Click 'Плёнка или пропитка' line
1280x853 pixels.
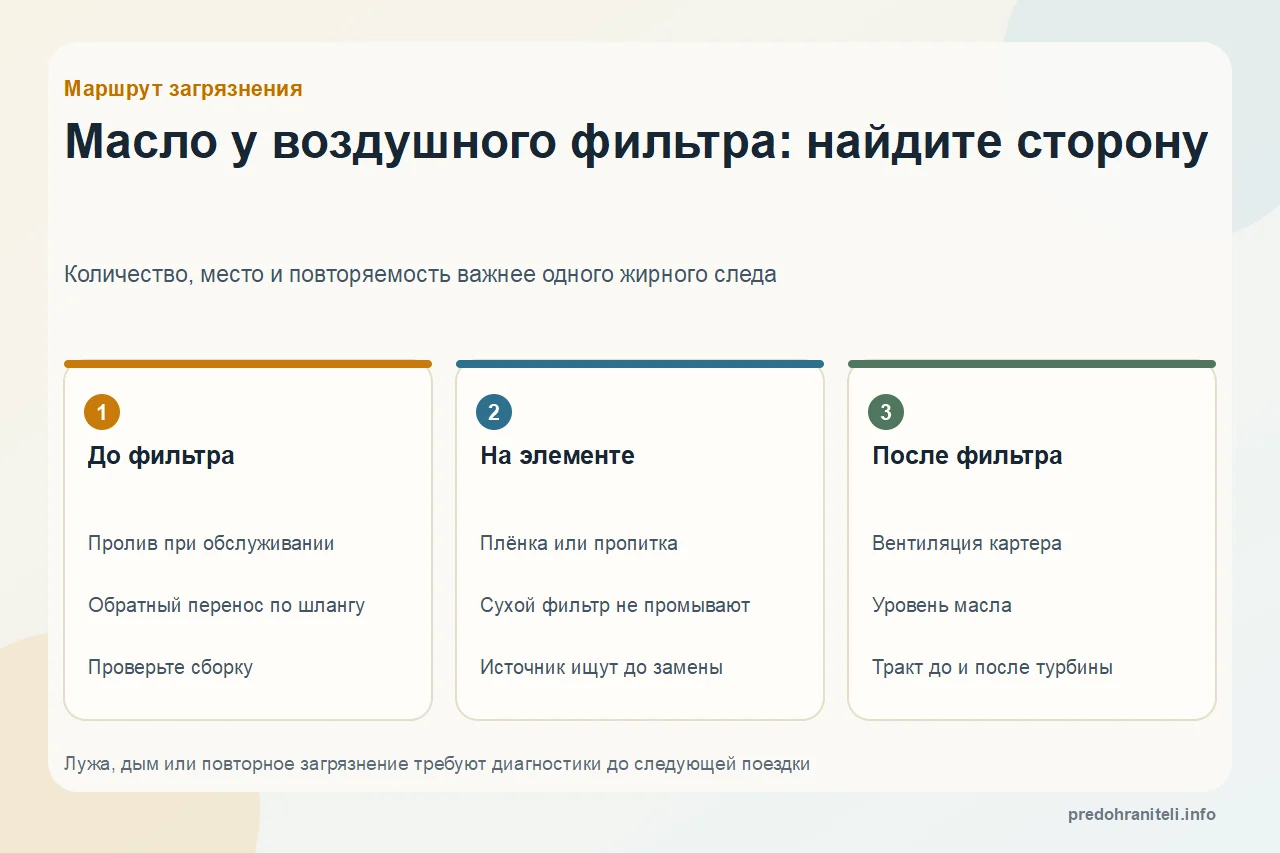(579, 544)
